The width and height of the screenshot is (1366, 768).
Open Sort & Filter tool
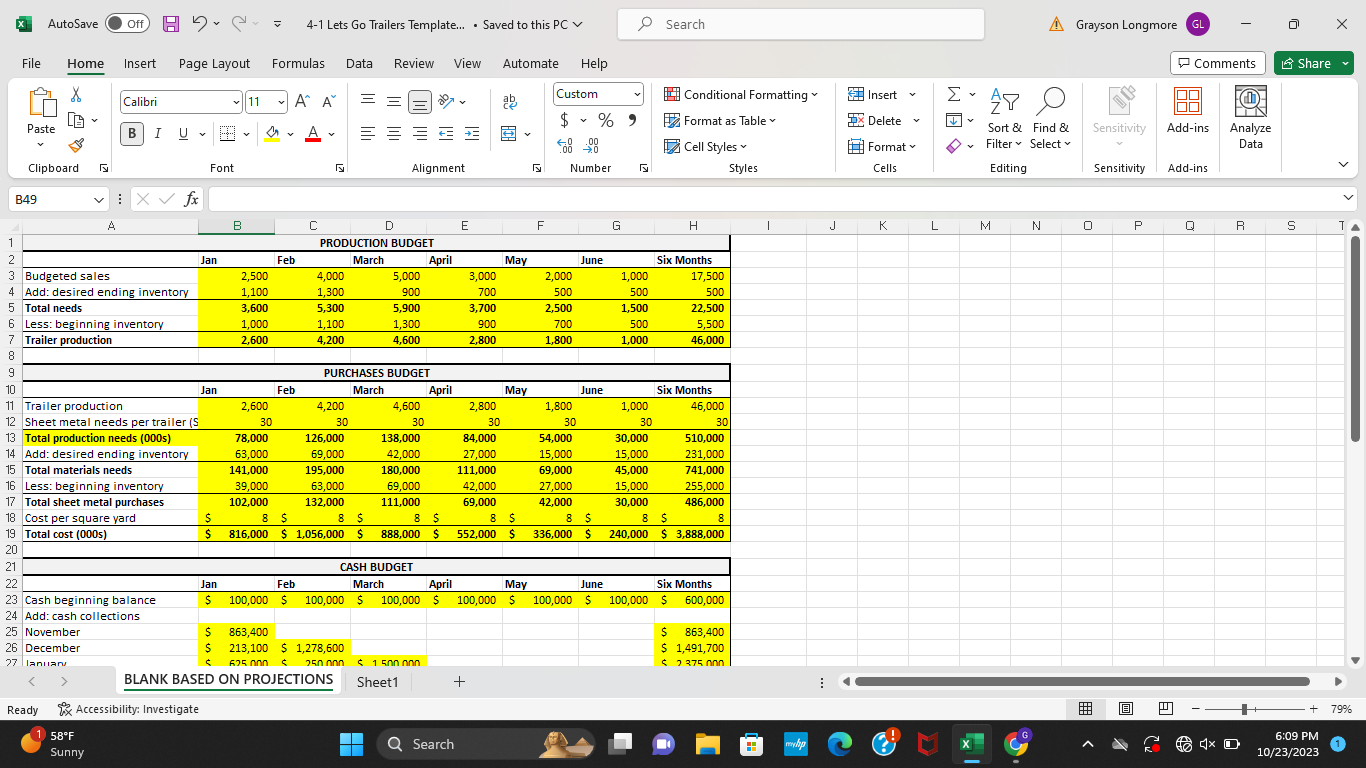tap(1004, 118)
